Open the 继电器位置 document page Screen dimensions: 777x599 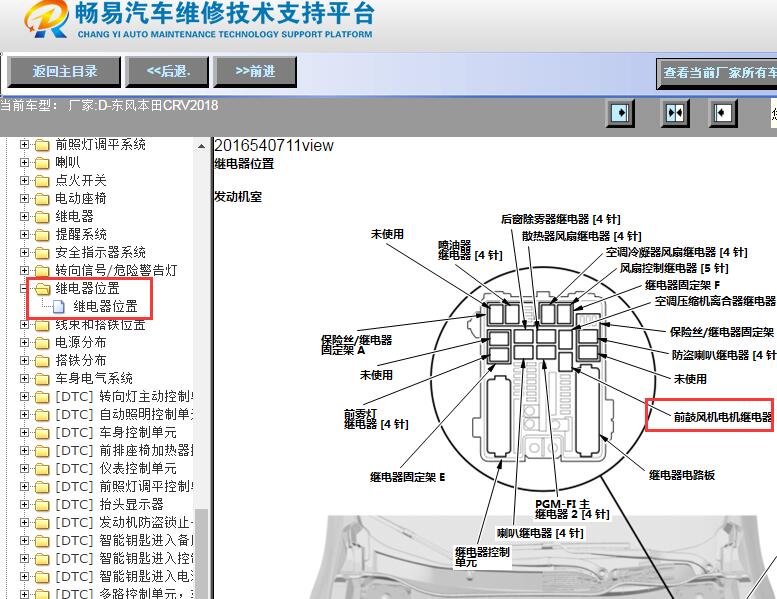point(105,306)
